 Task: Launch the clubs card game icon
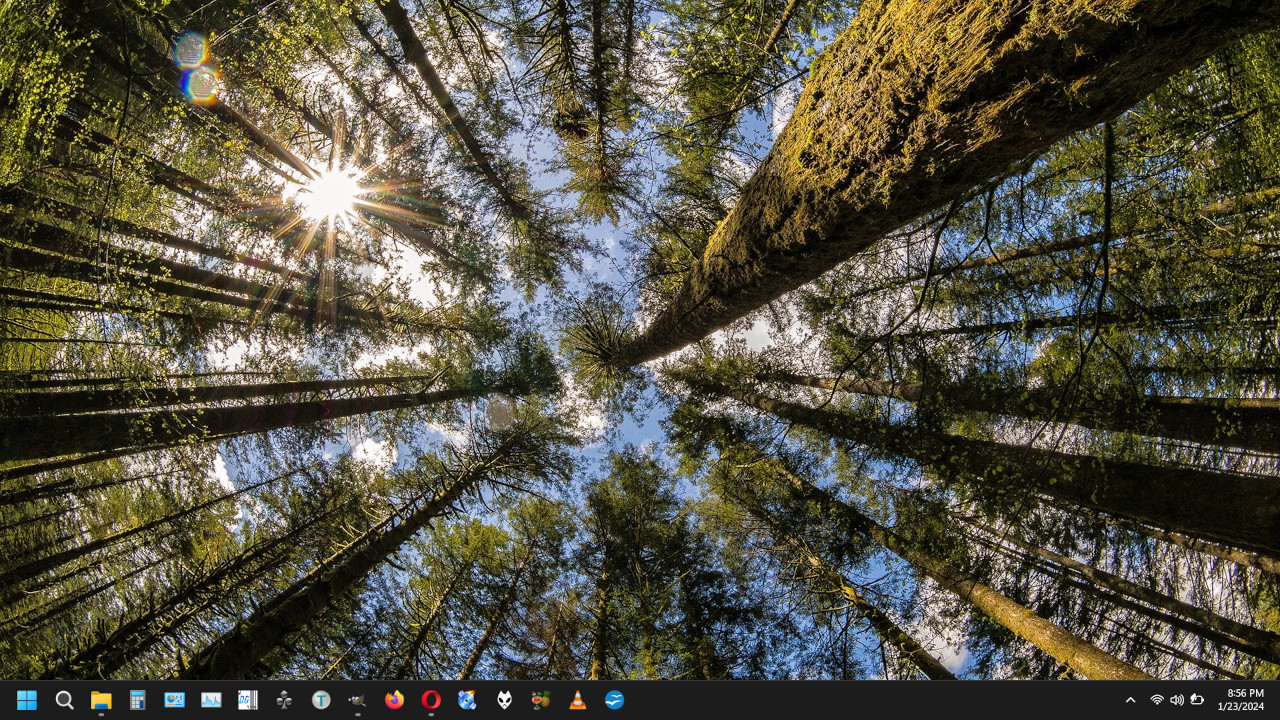[x=284, y=700]
